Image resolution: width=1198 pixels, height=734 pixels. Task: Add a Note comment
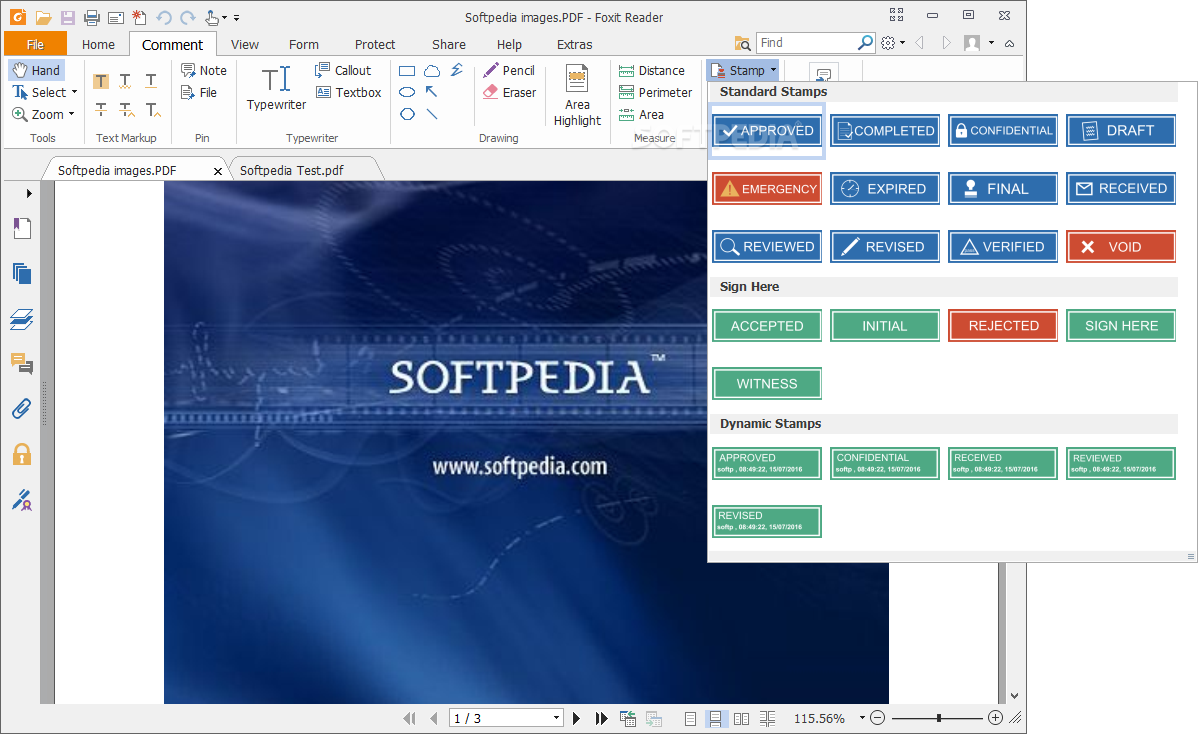pyautogui.click(x=203, y=70)
